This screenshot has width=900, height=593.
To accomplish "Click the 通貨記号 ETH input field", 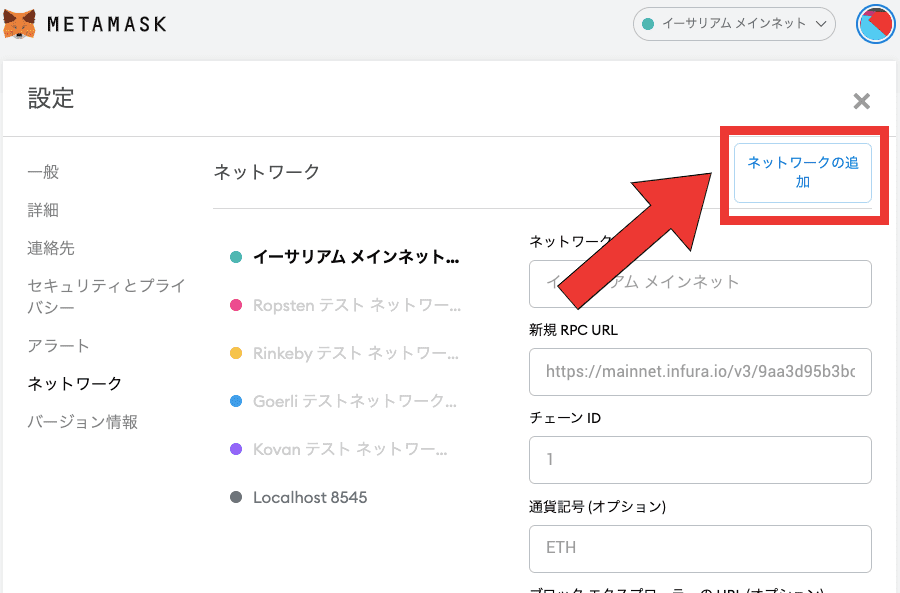I will coord(700,549).
